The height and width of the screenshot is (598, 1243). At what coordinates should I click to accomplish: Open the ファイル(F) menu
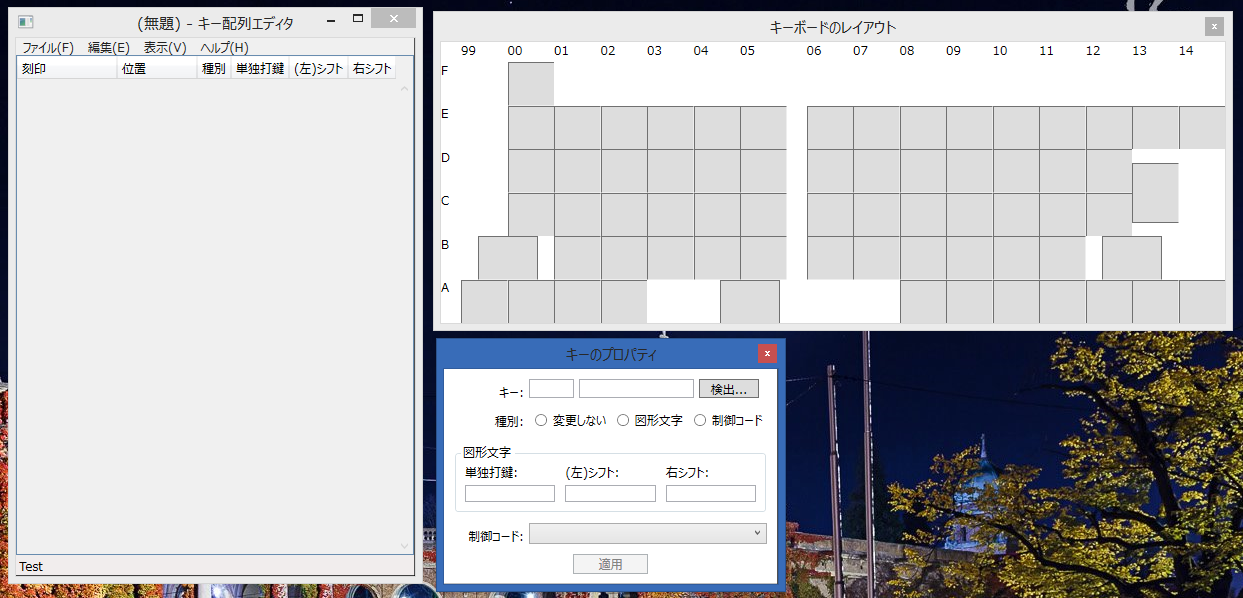click(48, 48)
